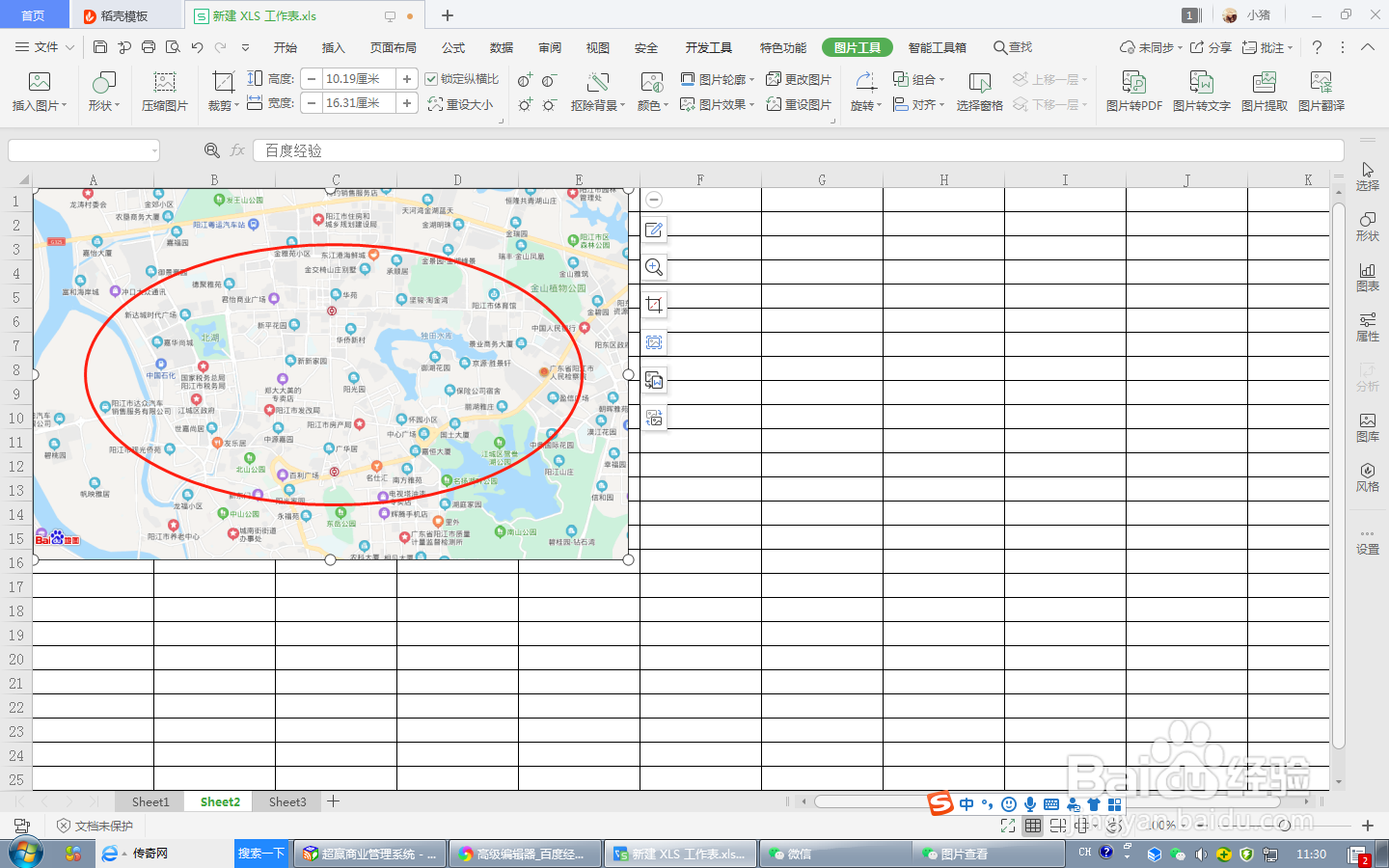1389x868 pixels.
Task: Toggle full screen view icon in status bar
Action: [x=1008, y=826]
